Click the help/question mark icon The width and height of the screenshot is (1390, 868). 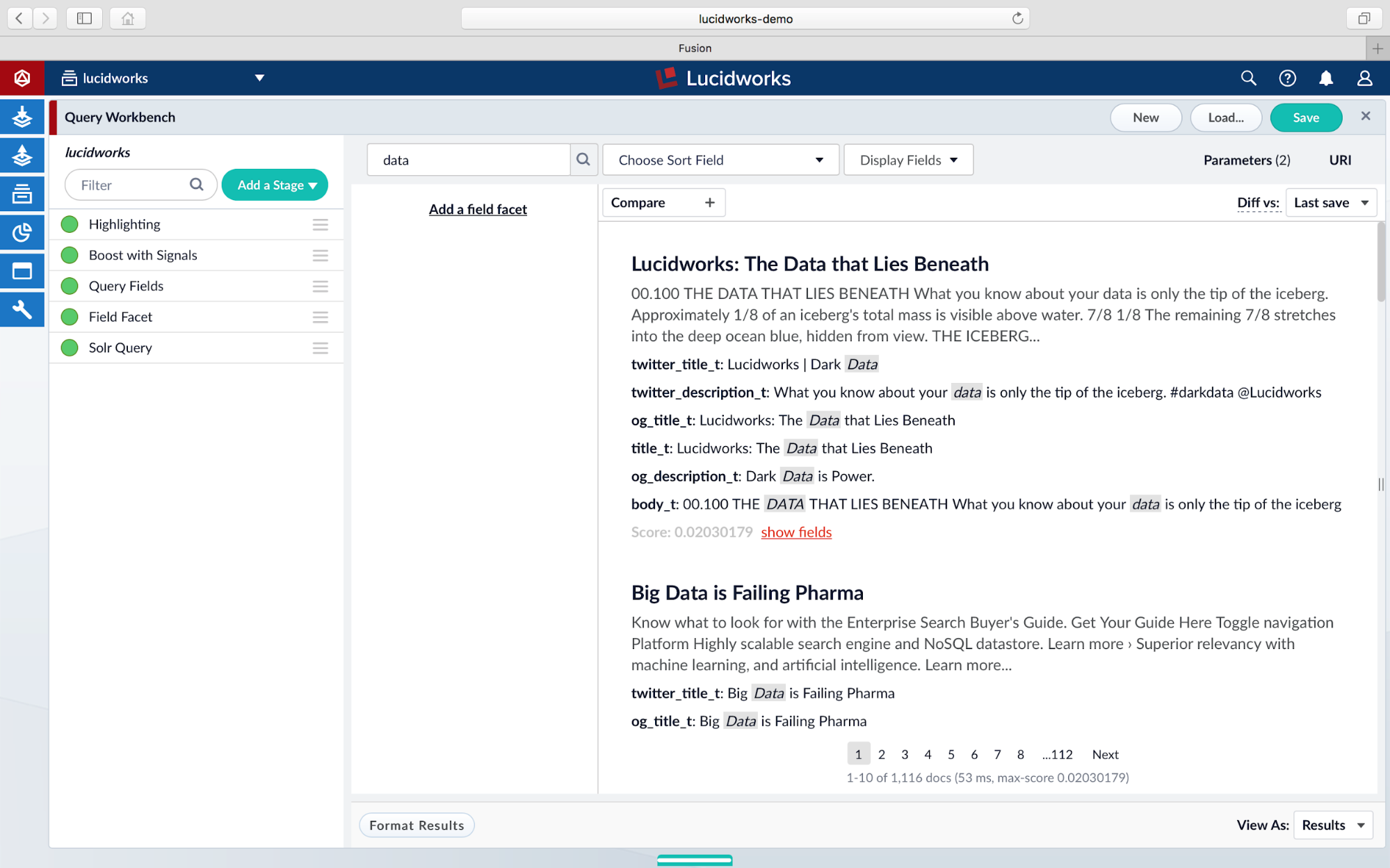[x=1287, y=78]
